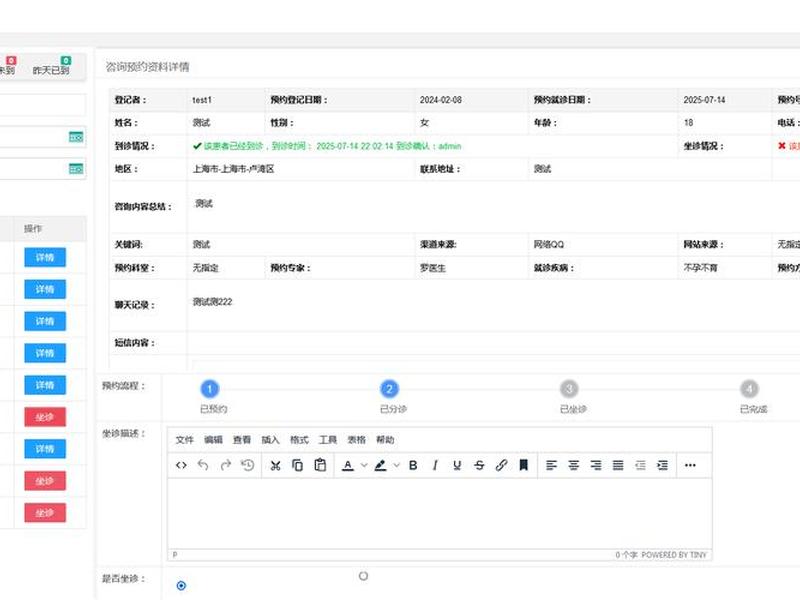Click the age value 18
Screen dimensions: 800x600
(688, 123)
